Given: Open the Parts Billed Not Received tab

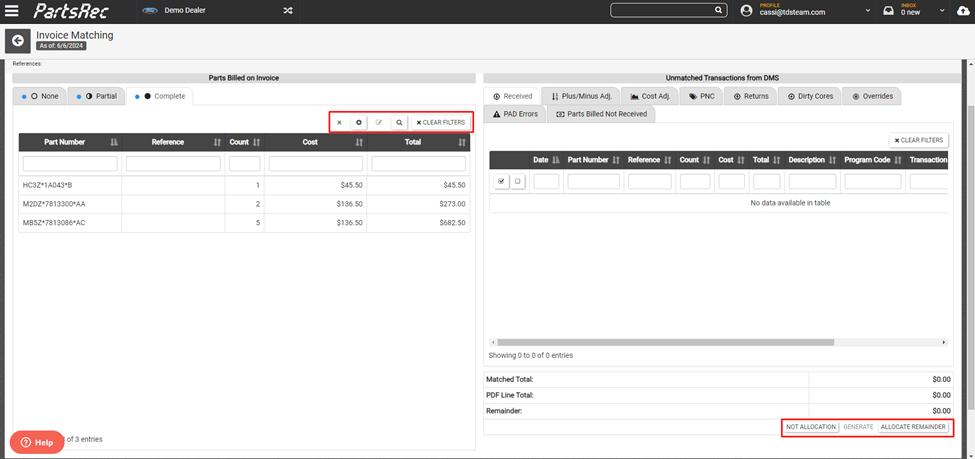Looking at the screenshot, I should pos(601,114).
